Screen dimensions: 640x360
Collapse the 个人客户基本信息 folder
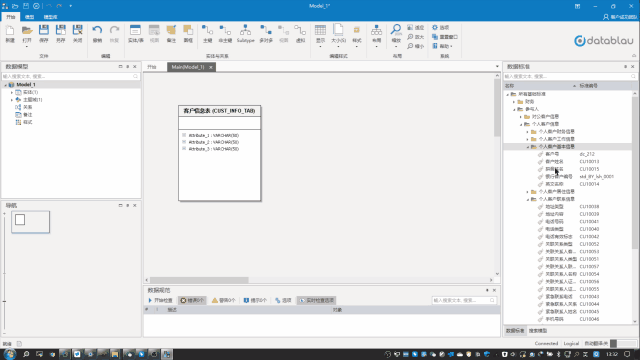527,147
